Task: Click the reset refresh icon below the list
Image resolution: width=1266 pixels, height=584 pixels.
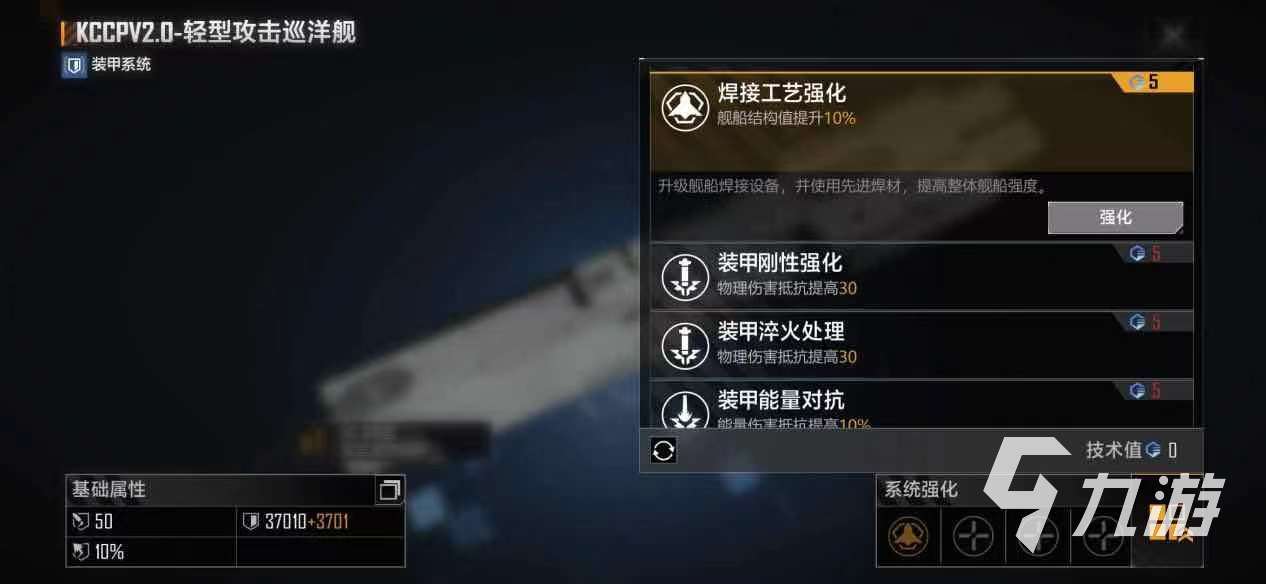Action: tap(664, 451)
